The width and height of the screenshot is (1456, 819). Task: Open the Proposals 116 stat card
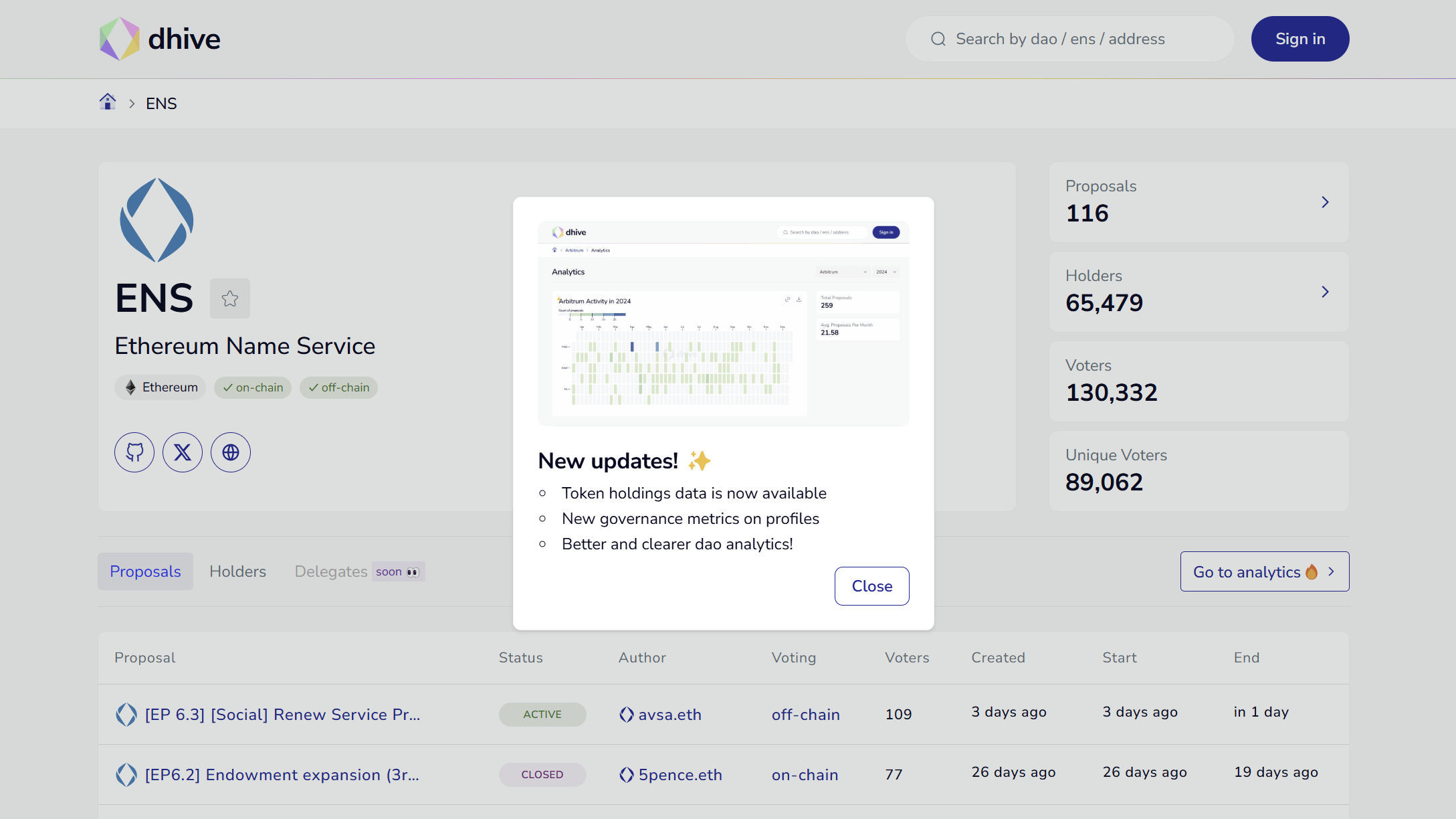pyautogui.click(x=1199, y=201)
